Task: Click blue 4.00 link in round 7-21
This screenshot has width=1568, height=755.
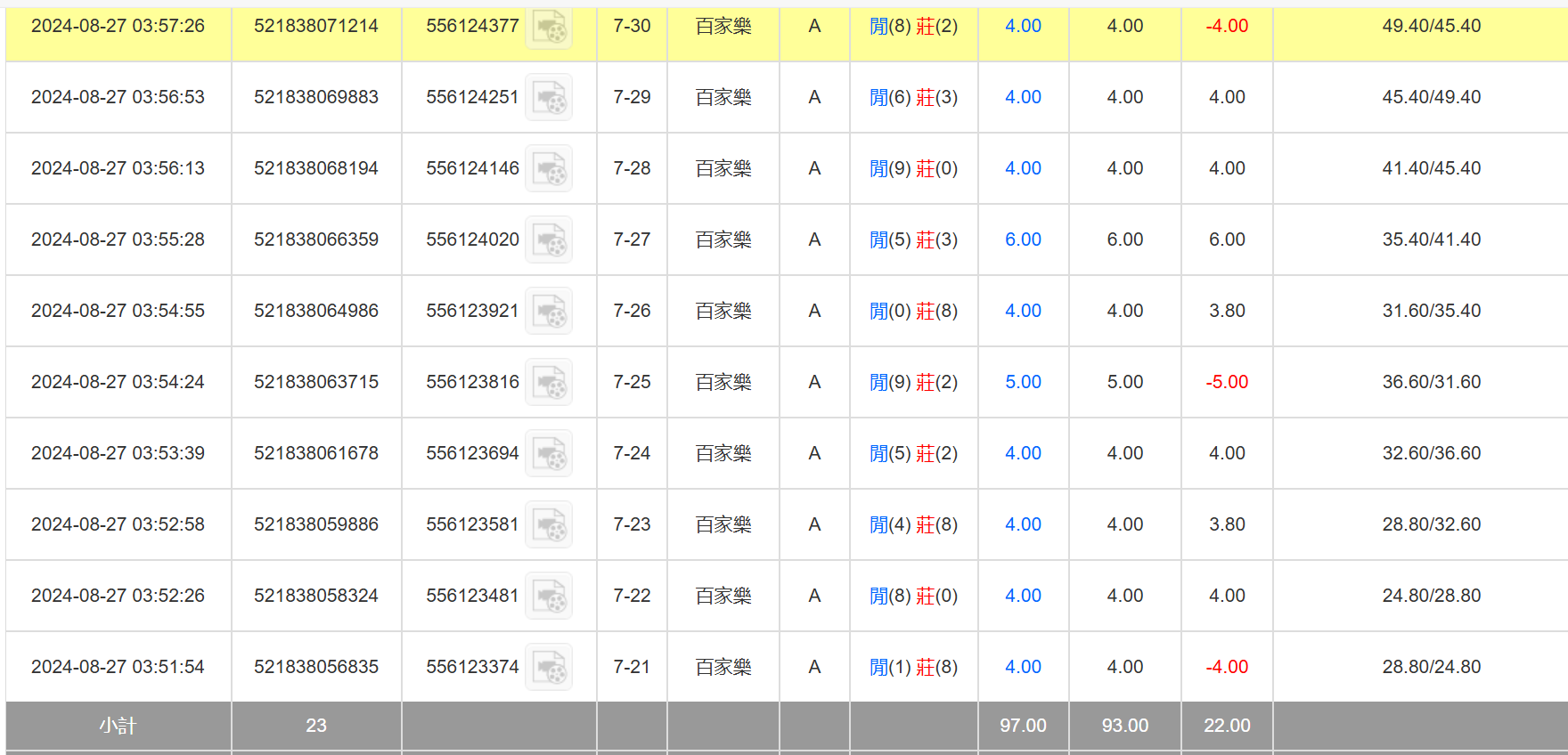Action: [x=1023, y=667]
